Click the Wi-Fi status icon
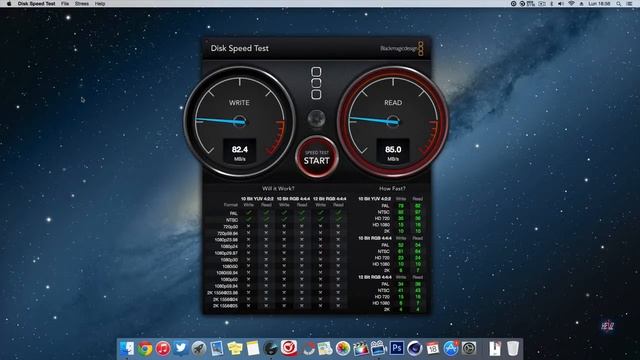640x360 pixels. click(x=571, y=4)
